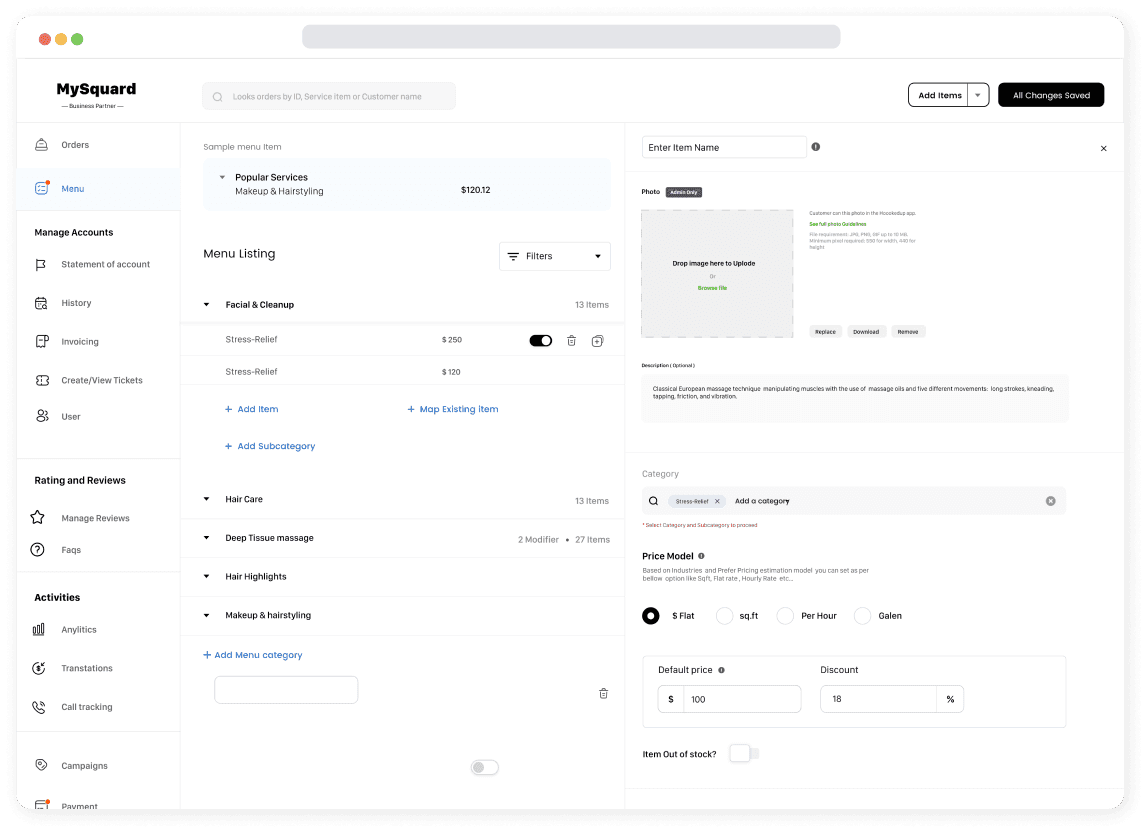Disable the first Stress-Relief item toggle
The height and width of the screenshot is (833, 1148).
pyautogui.click(x=540, y=341)
